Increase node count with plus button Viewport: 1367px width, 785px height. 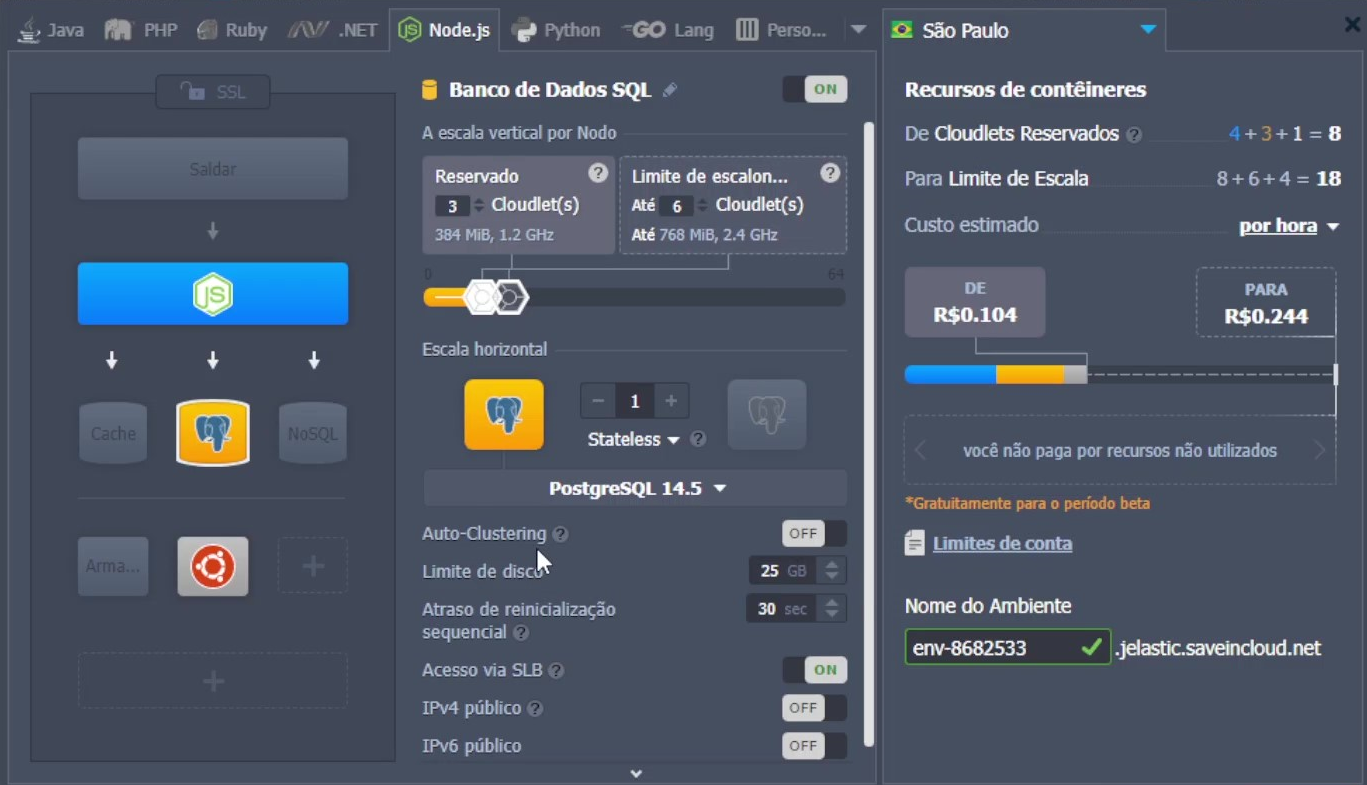click(671, 401)
